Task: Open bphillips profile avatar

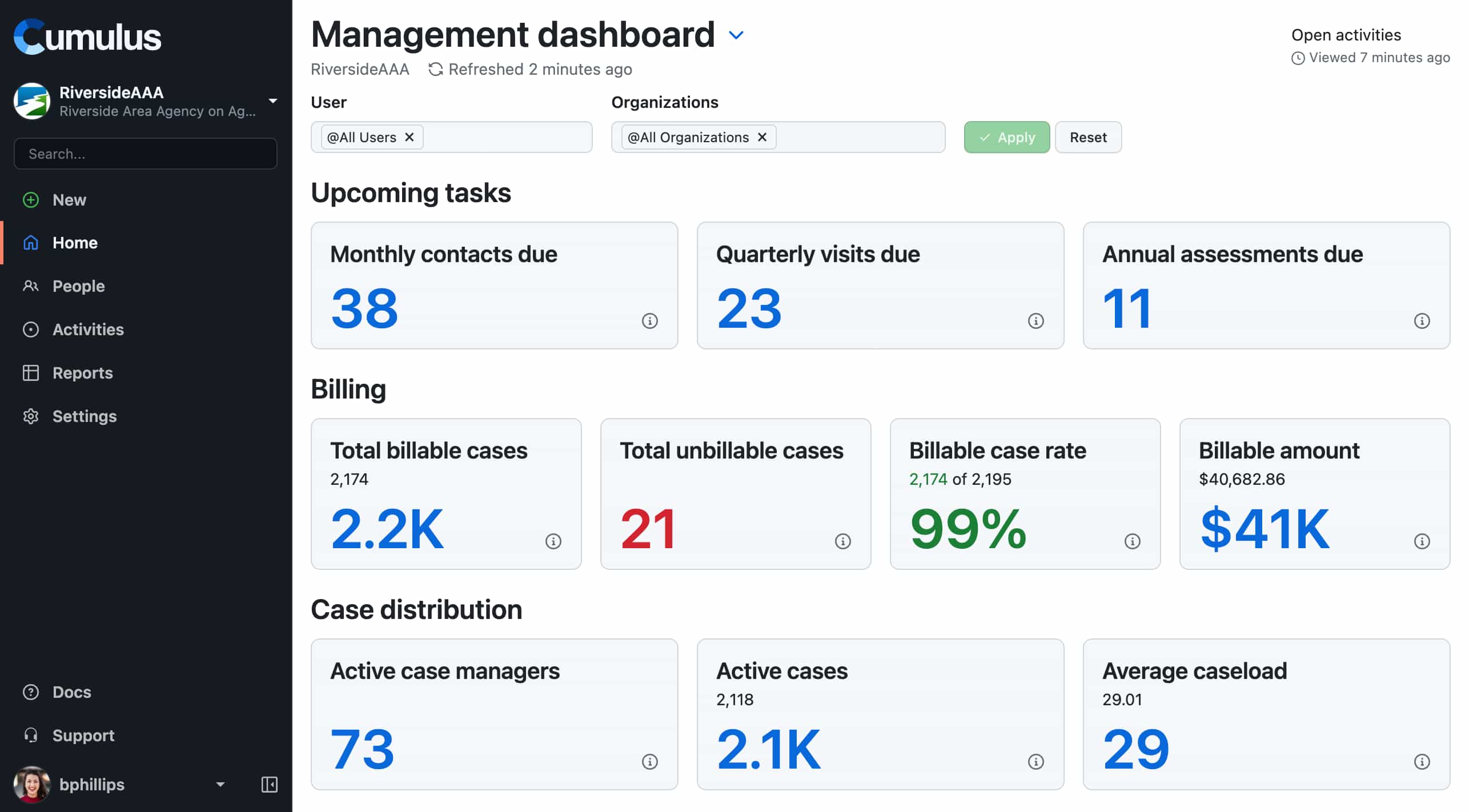Action: (x=32, y=784)
